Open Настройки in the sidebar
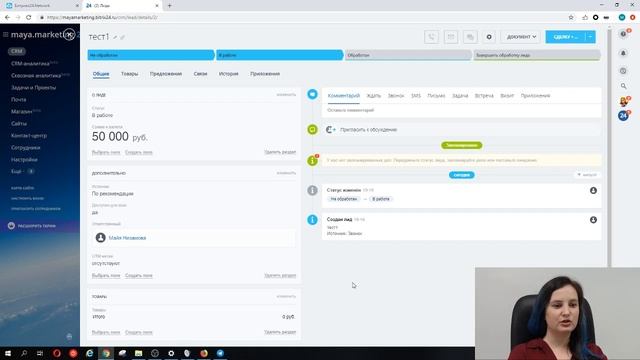 (x=24, y=160)
